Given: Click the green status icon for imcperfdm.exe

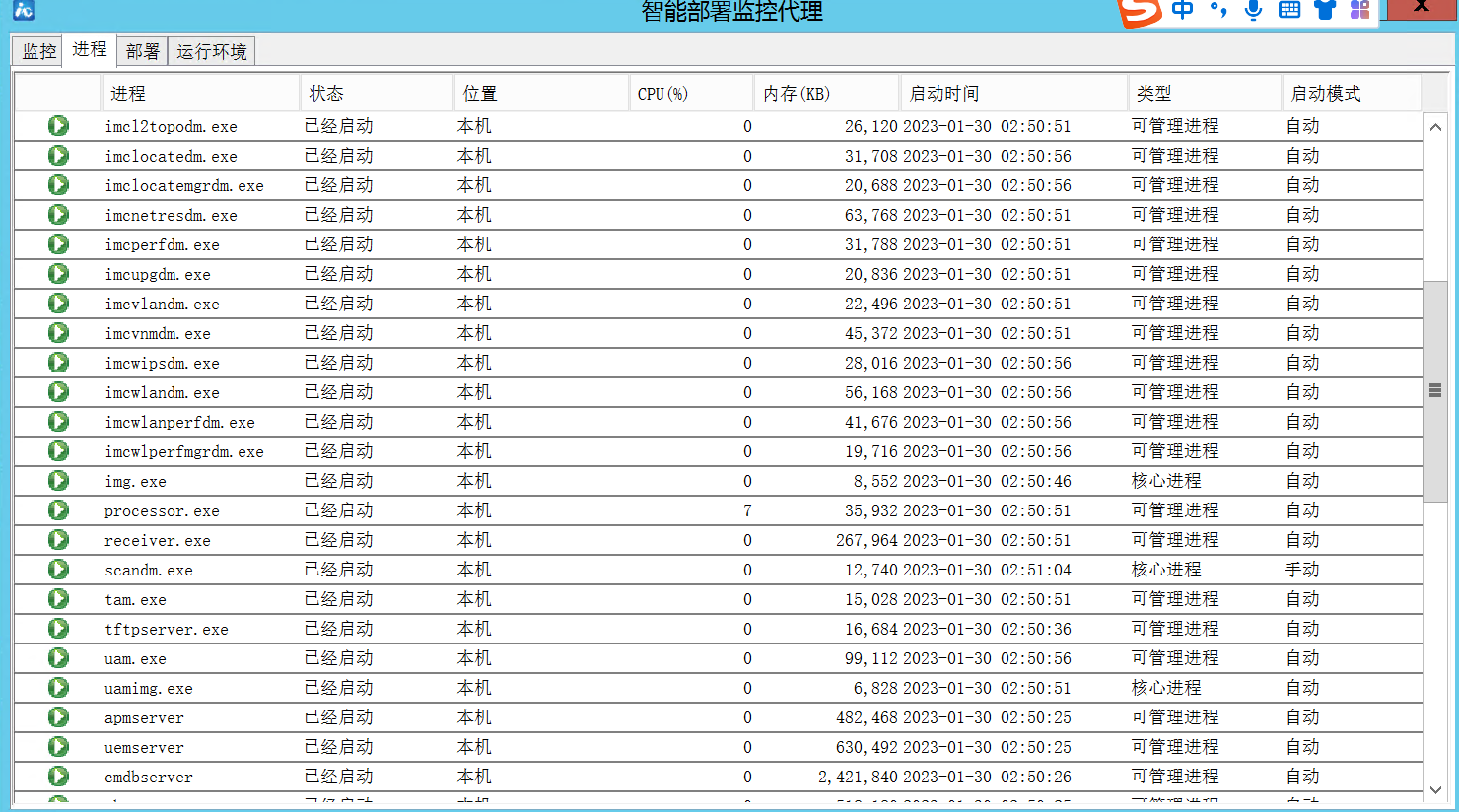Looking at the screenshot, I should tap(58, 243).
